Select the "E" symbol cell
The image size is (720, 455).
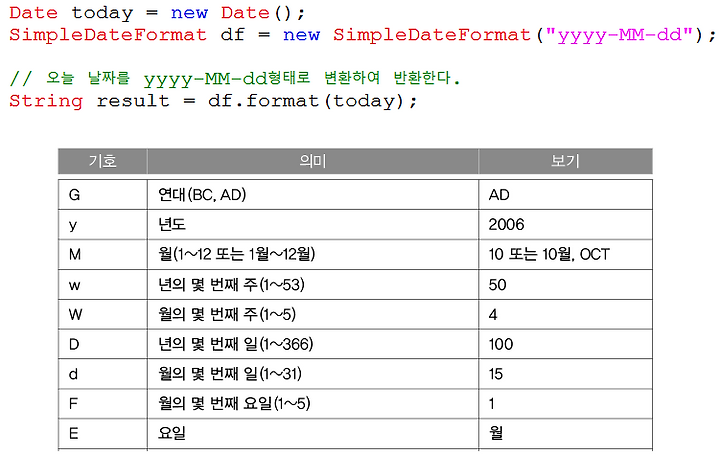(x=102, y=433)
